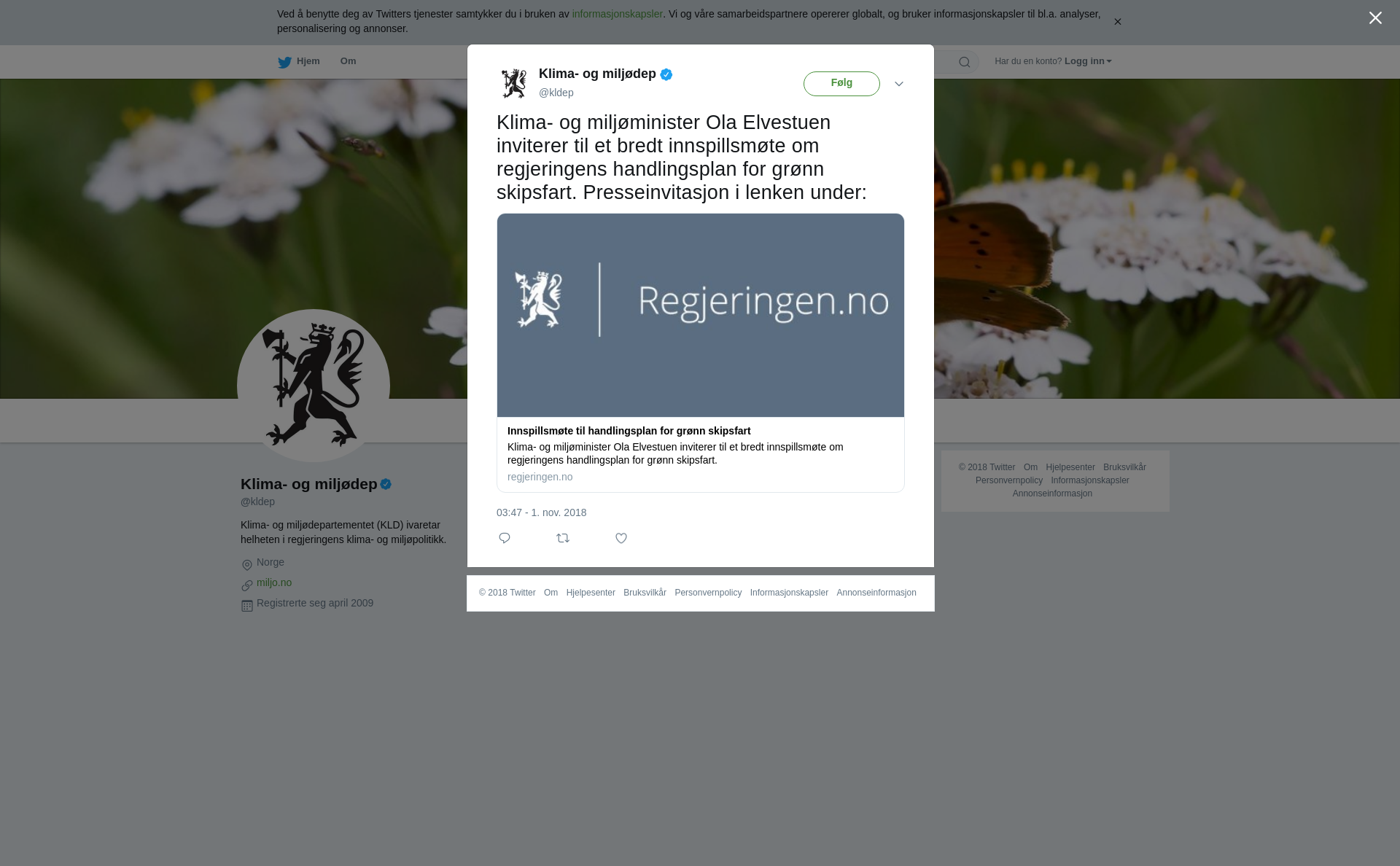Open the large profile picture lion crest
The image size is (1400, 866).
coord(314,386)
